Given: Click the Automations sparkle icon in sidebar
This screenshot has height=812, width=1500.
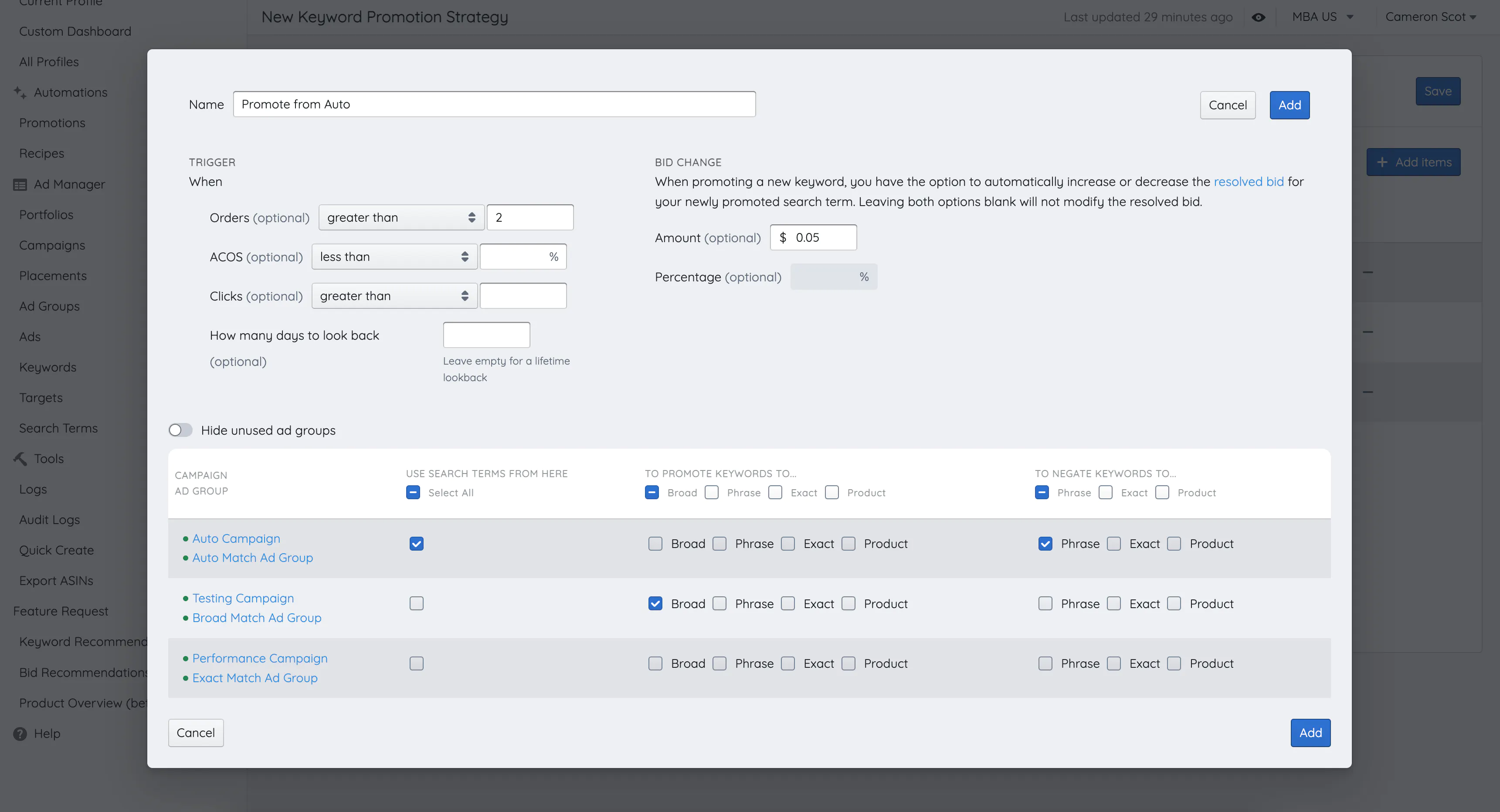Looking at the screenshot, I should coord(20,92).
